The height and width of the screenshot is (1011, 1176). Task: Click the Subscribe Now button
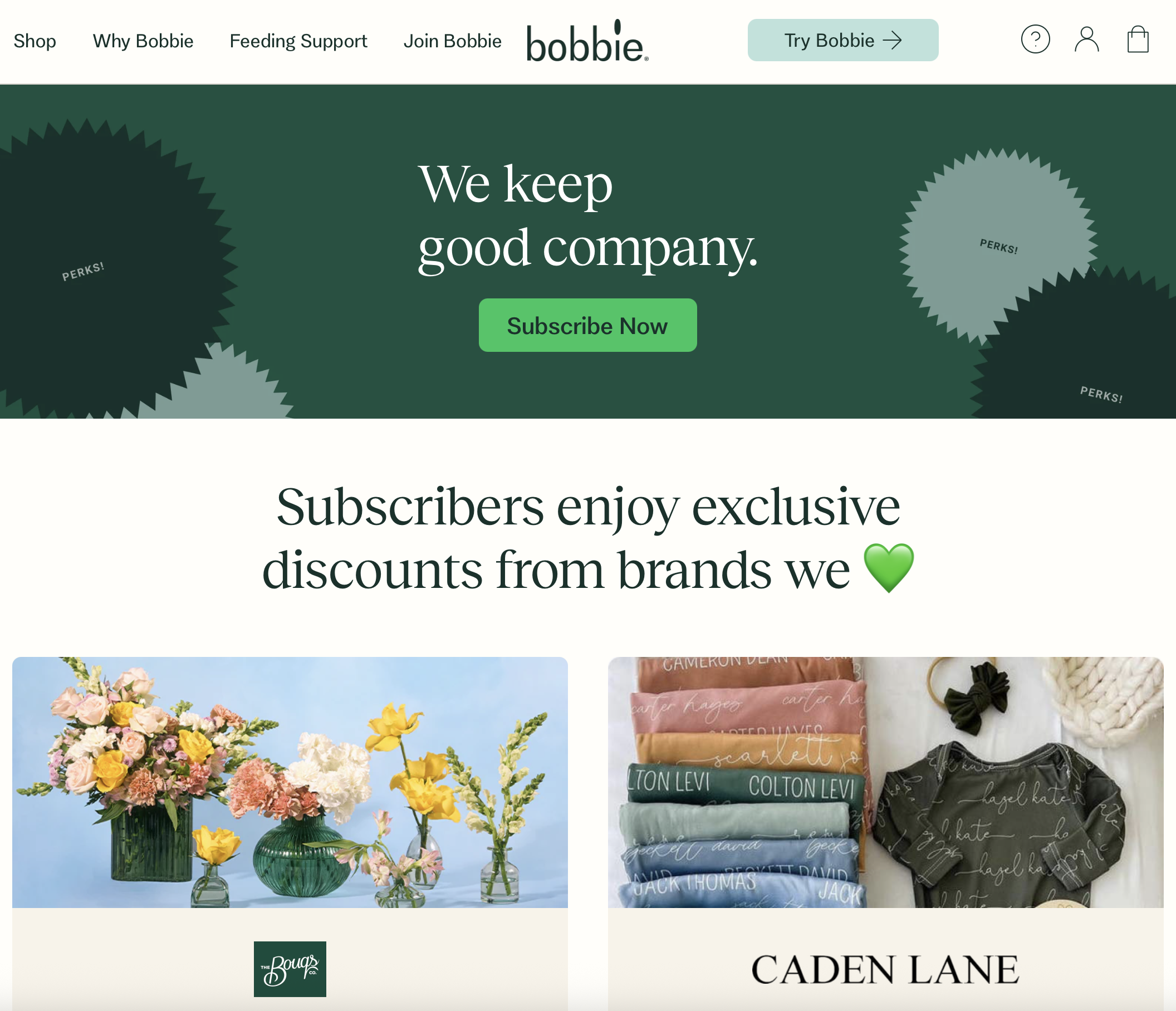point(587,325)
